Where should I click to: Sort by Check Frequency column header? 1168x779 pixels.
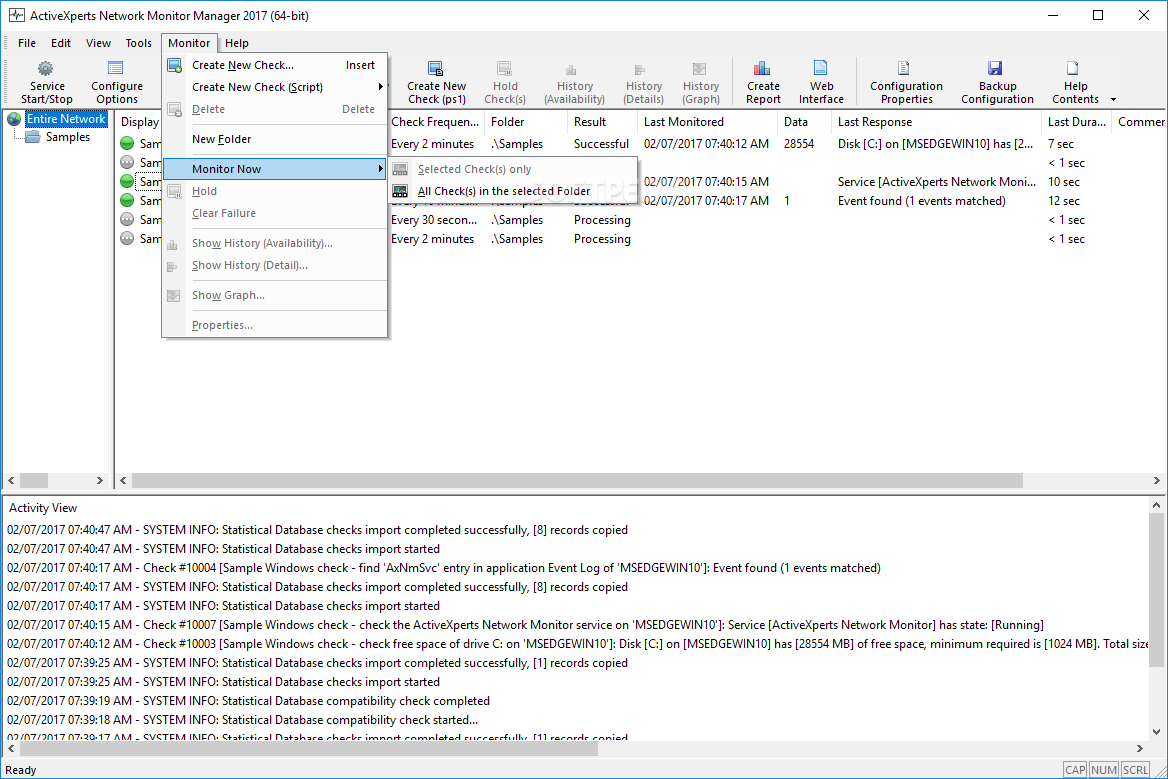(435, 122)
